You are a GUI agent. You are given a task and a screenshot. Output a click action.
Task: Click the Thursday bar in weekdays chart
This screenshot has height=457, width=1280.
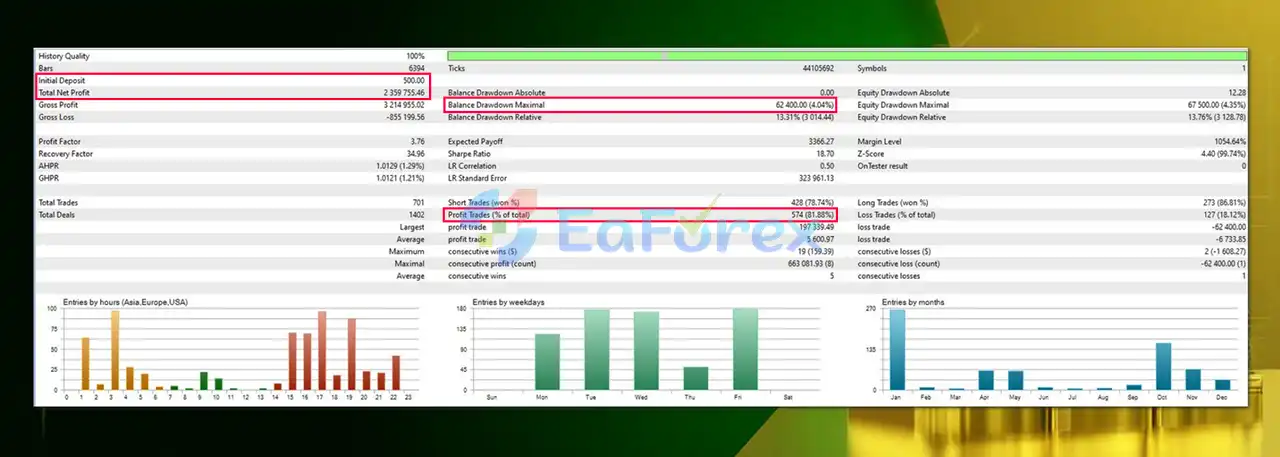point(696,378)
